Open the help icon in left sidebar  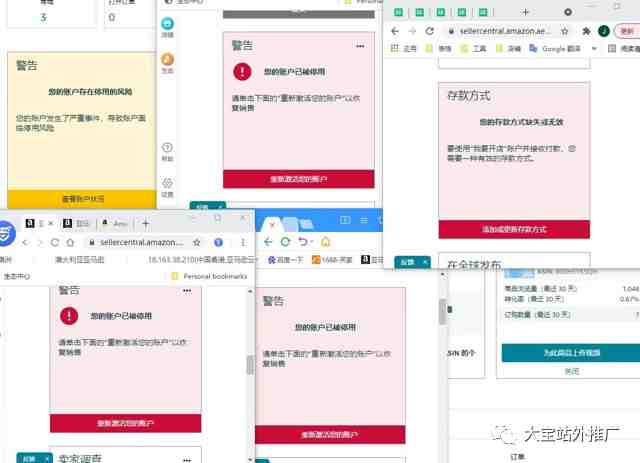click(167, 148)
